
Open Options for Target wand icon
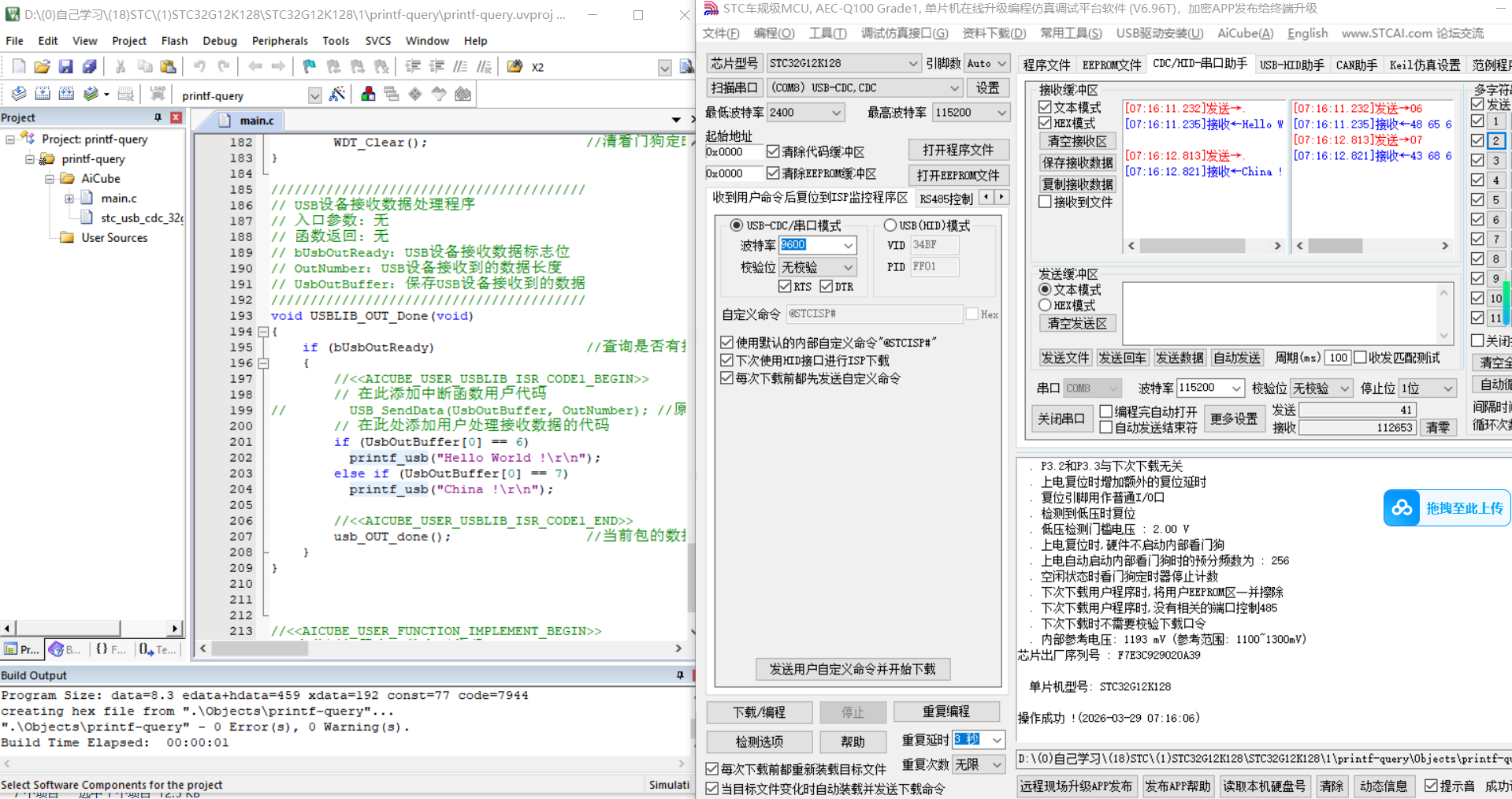[x=337, y=95]
